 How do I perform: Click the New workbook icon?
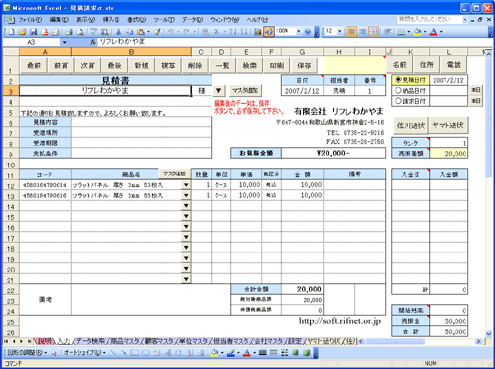coord(12,32)
